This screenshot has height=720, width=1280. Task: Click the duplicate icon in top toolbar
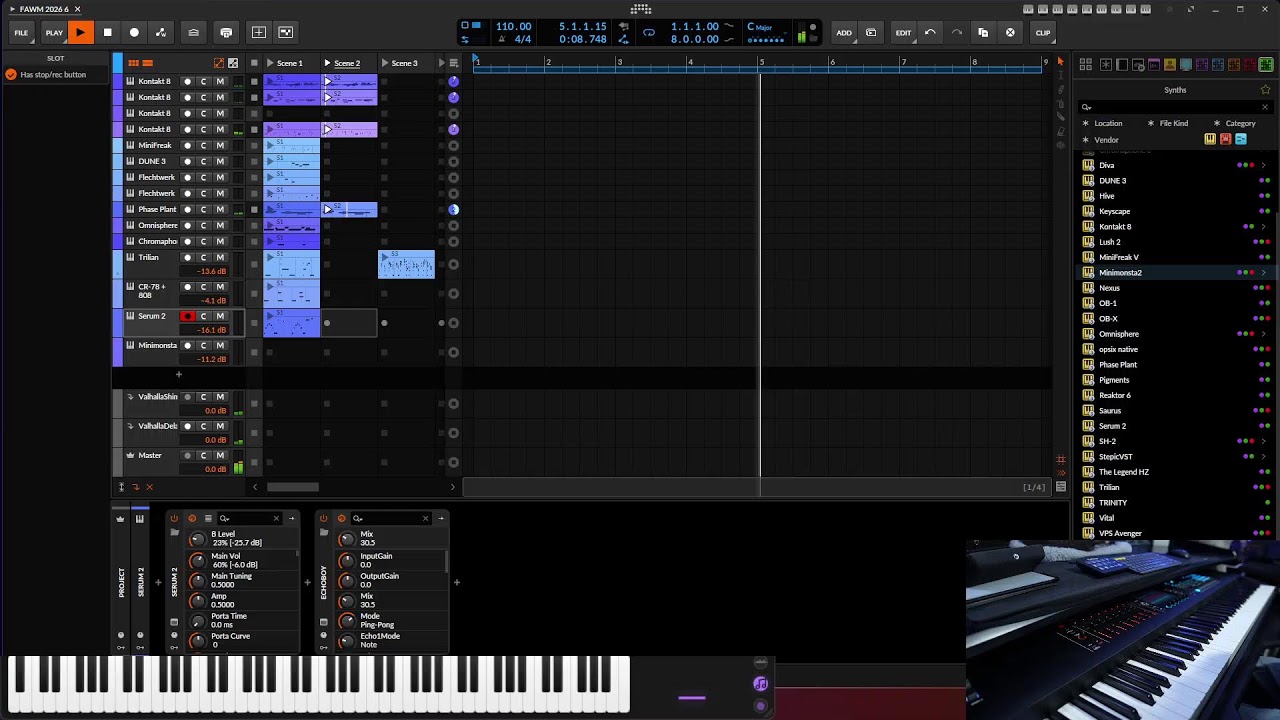(983, 32)
